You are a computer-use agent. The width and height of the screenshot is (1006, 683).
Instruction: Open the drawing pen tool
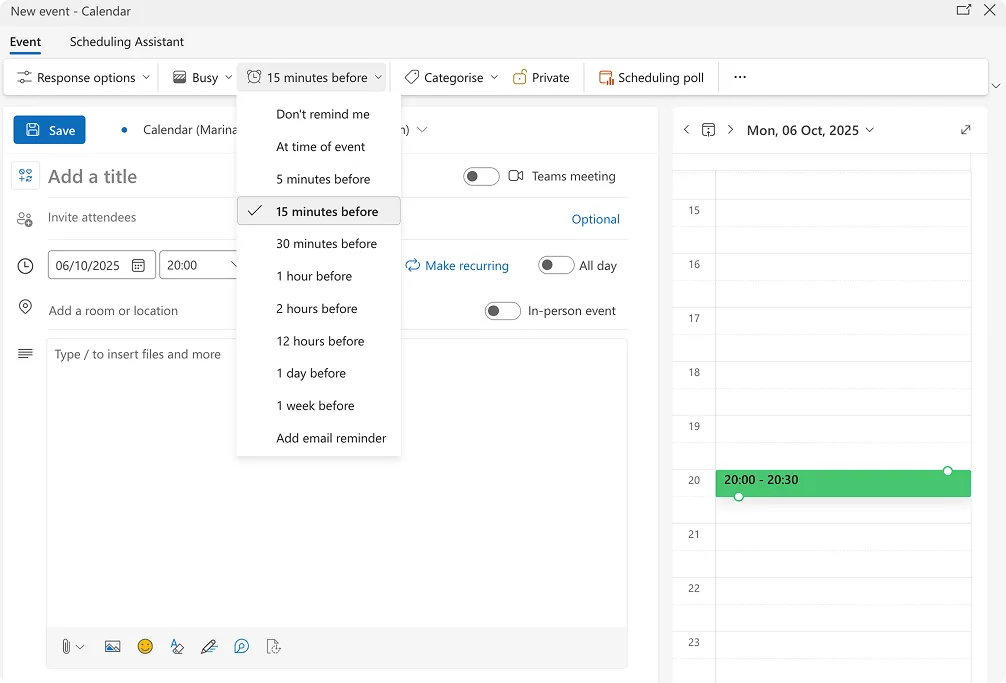tap(209, 646)
